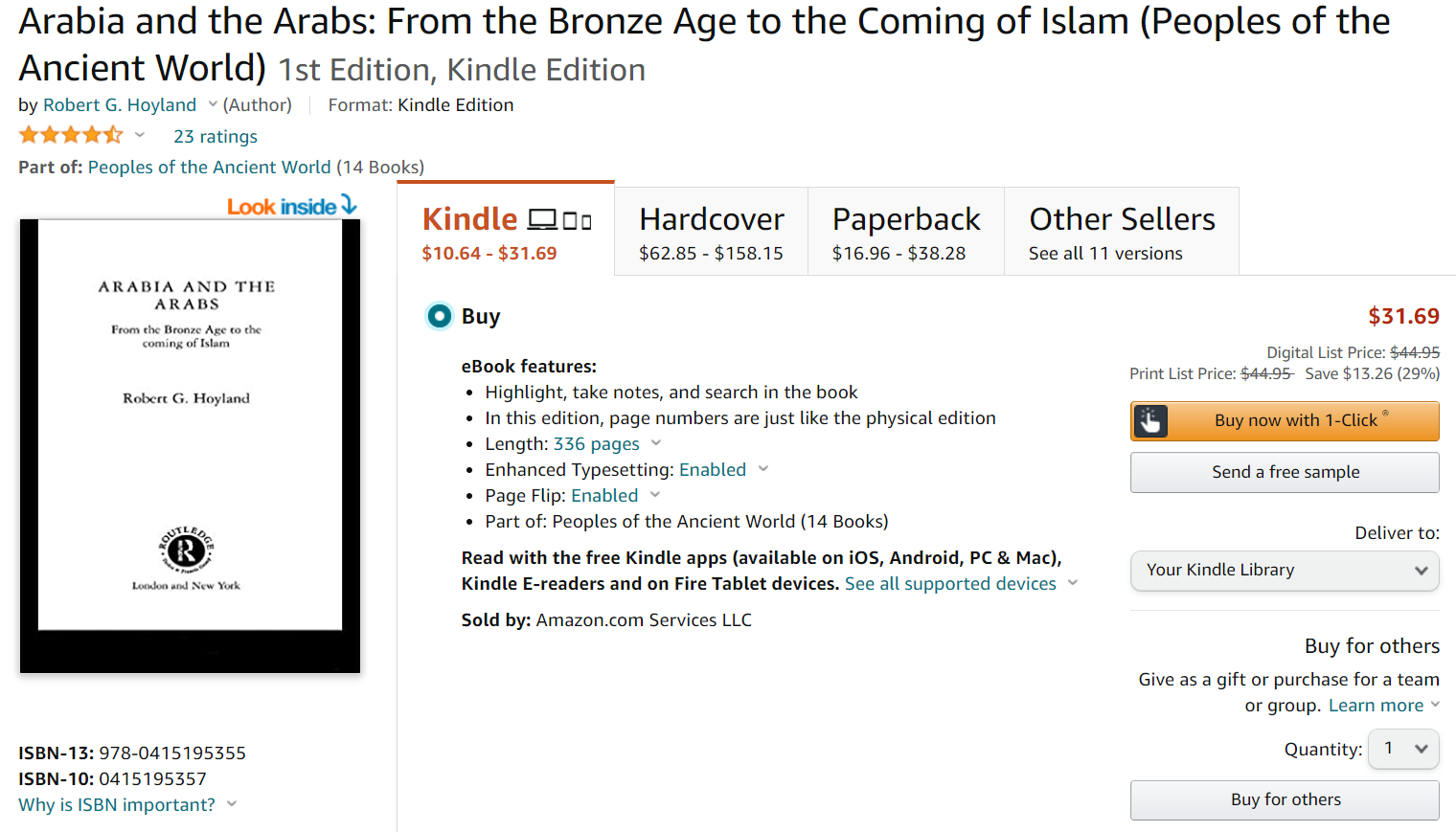Open the Other Sellers tab
This screenshot has height=832, width=1456.
click(x=1121, y=232)
